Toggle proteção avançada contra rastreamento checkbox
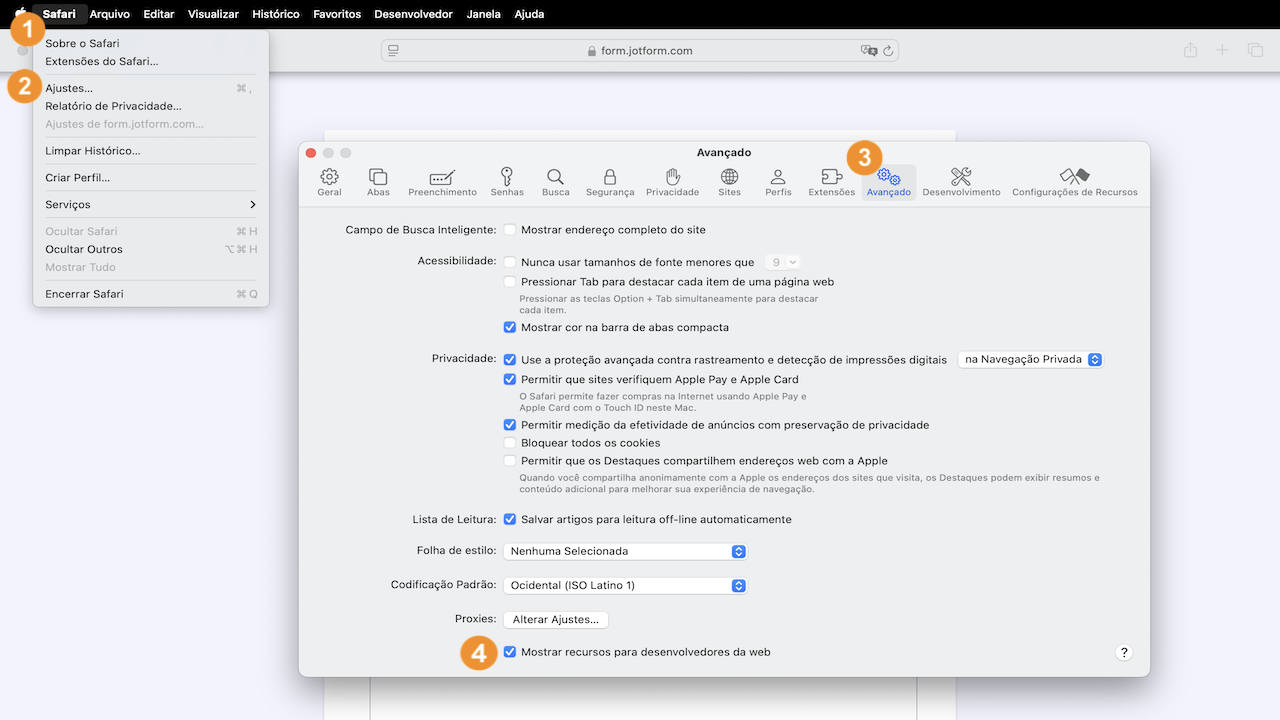1280x720 pixels. point(510,360)
